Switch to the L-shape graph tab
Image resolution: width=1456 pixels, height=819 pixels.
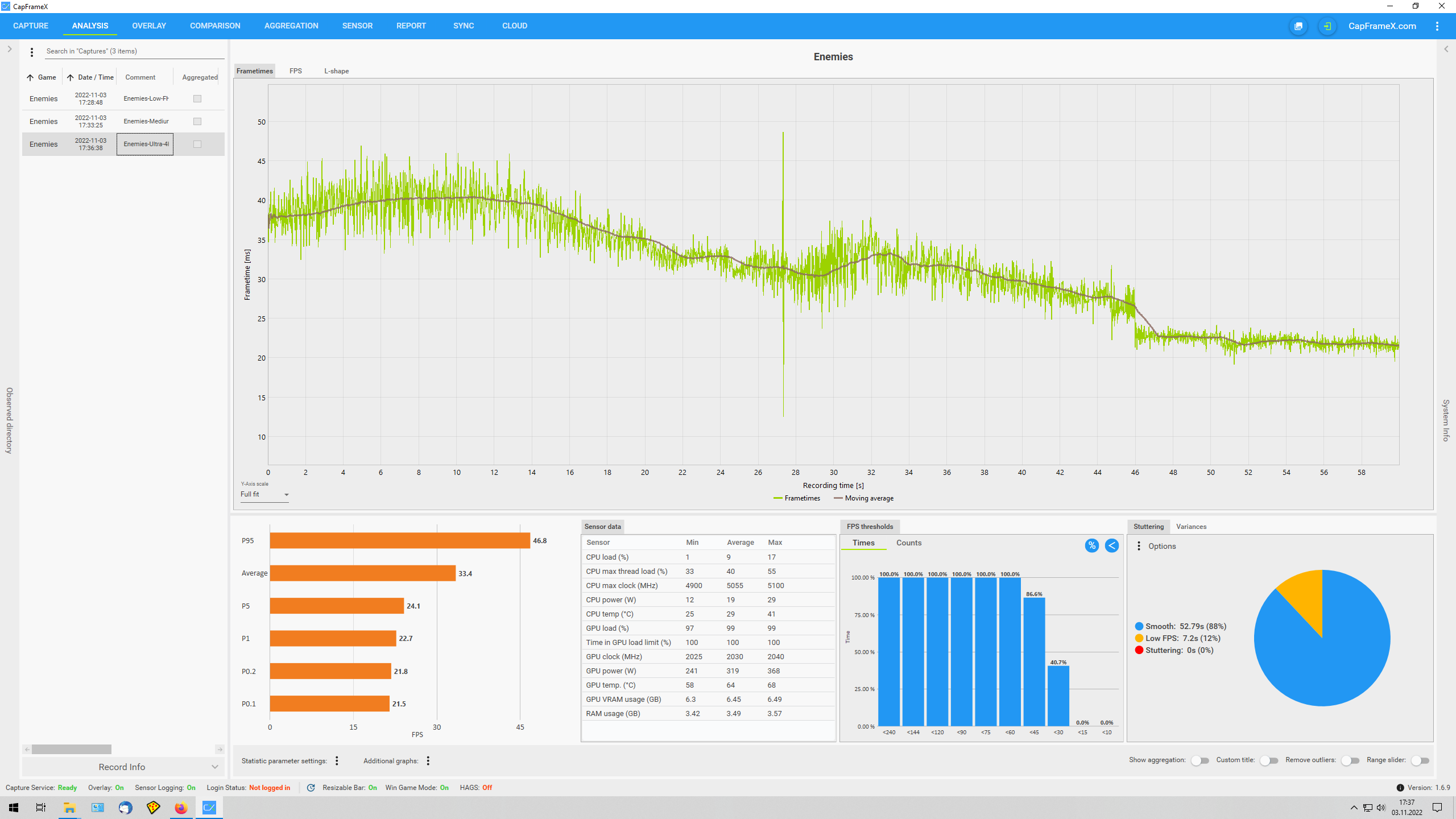(336, 71)
